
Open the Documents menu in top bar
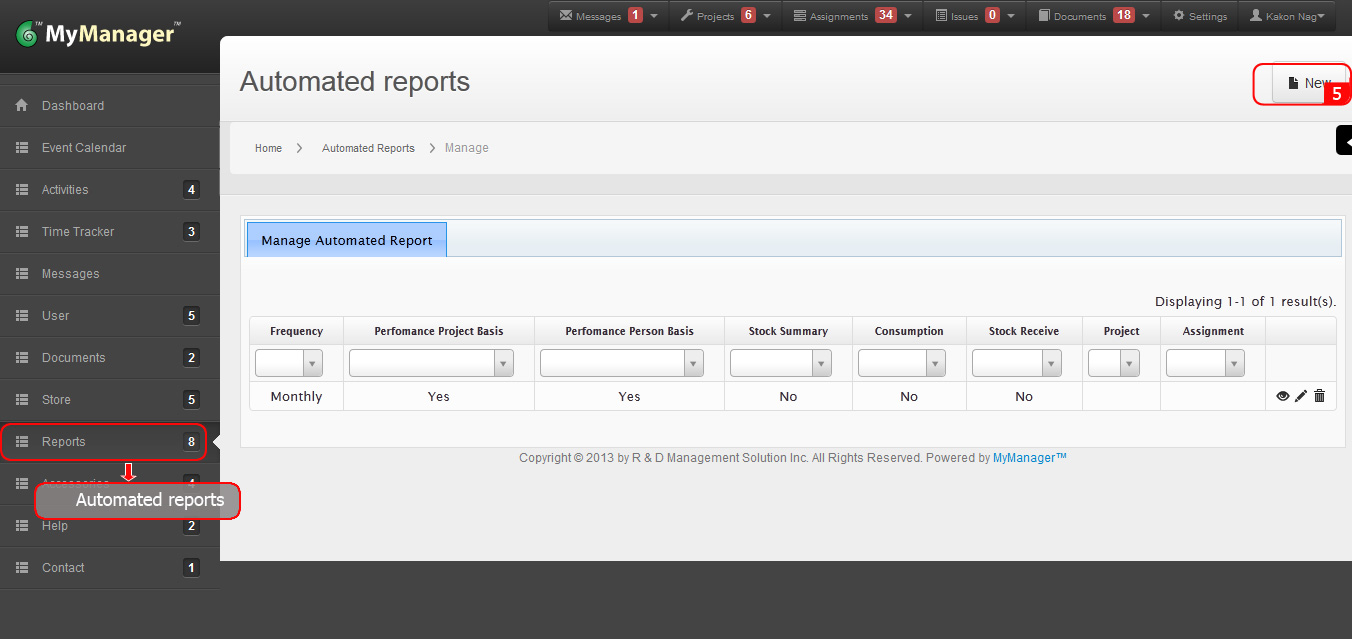tap(1079, 16)
